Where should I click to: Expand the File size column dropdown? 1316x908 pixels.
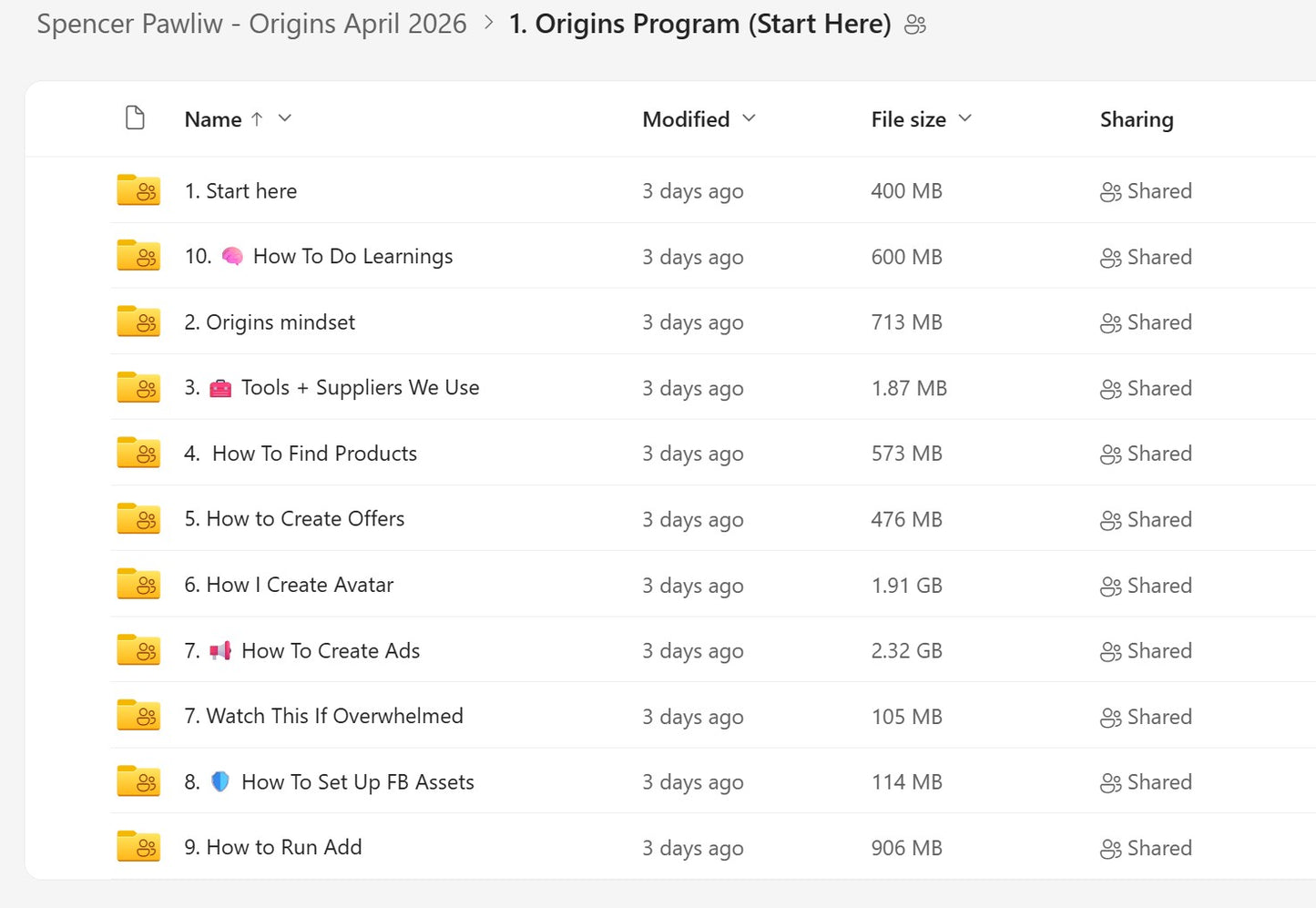965,118
